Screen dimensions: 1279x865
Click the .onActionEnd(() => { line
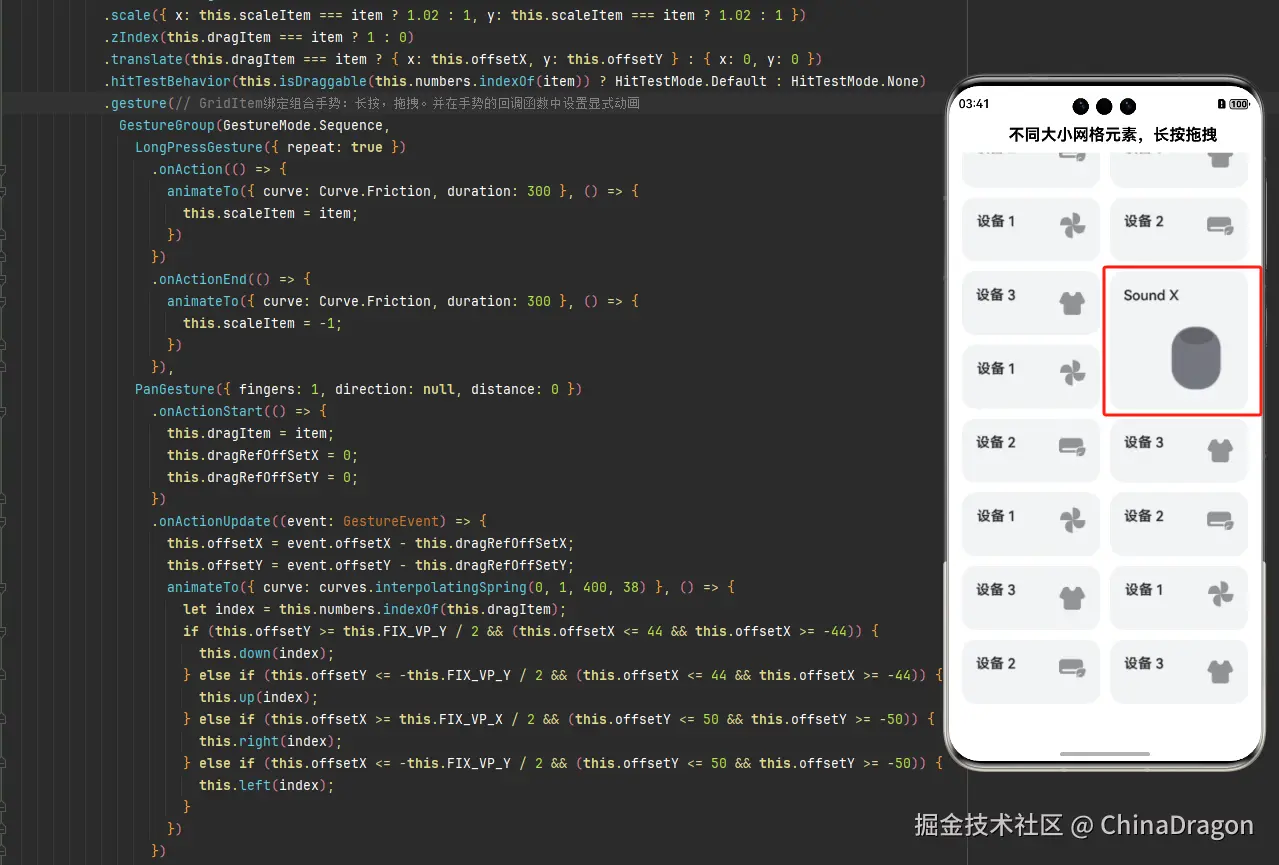231,279
